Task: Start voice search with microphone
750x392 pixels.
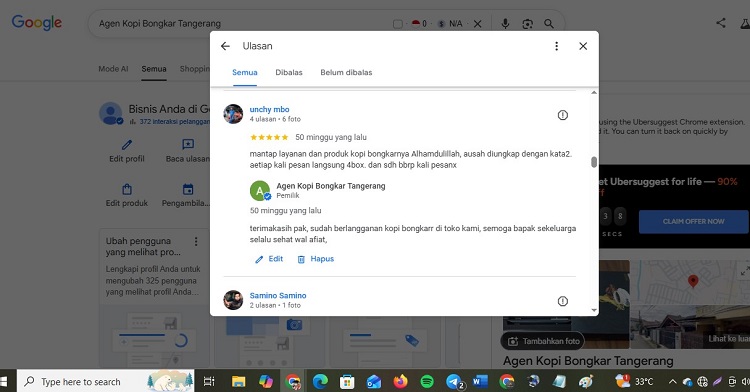Action: (x=505, y=24)
